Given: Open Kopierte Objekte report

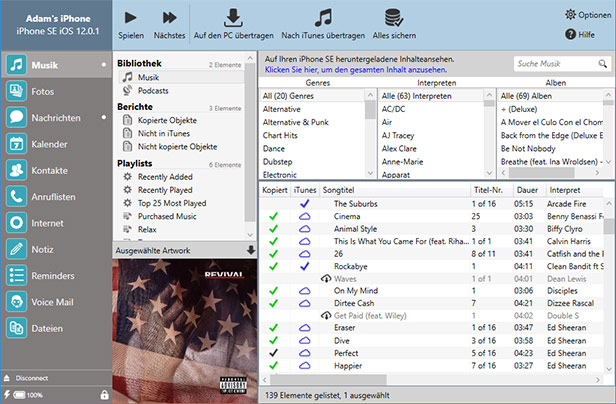Looking at the screenshot, I should (181, 120).
